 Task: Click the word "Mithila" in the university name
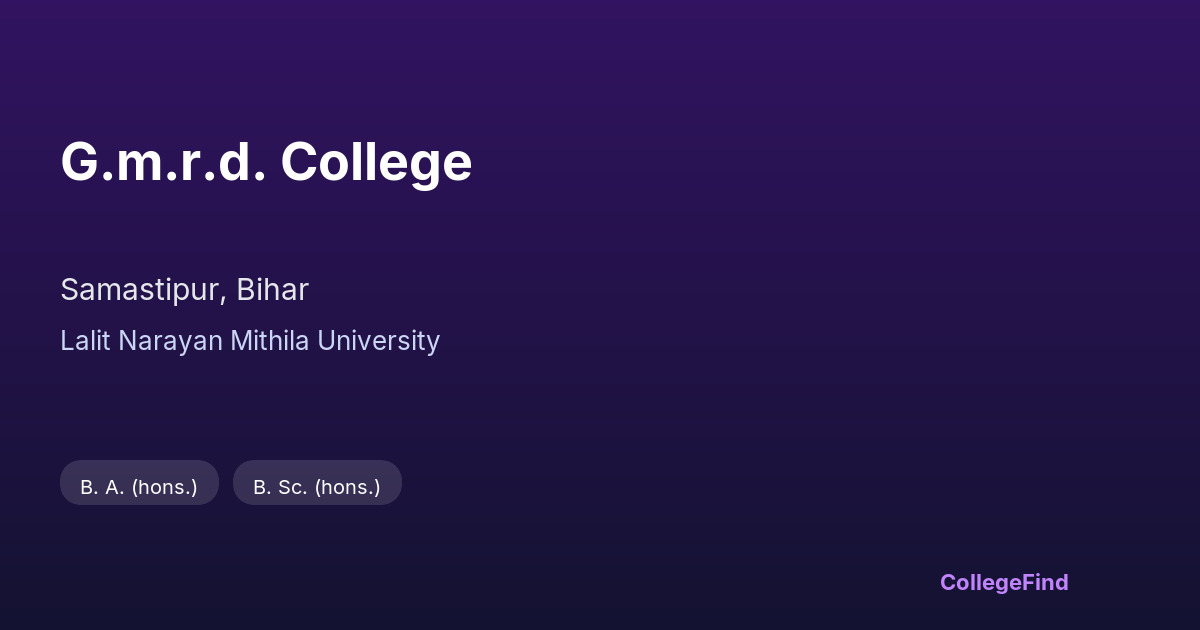270,341
